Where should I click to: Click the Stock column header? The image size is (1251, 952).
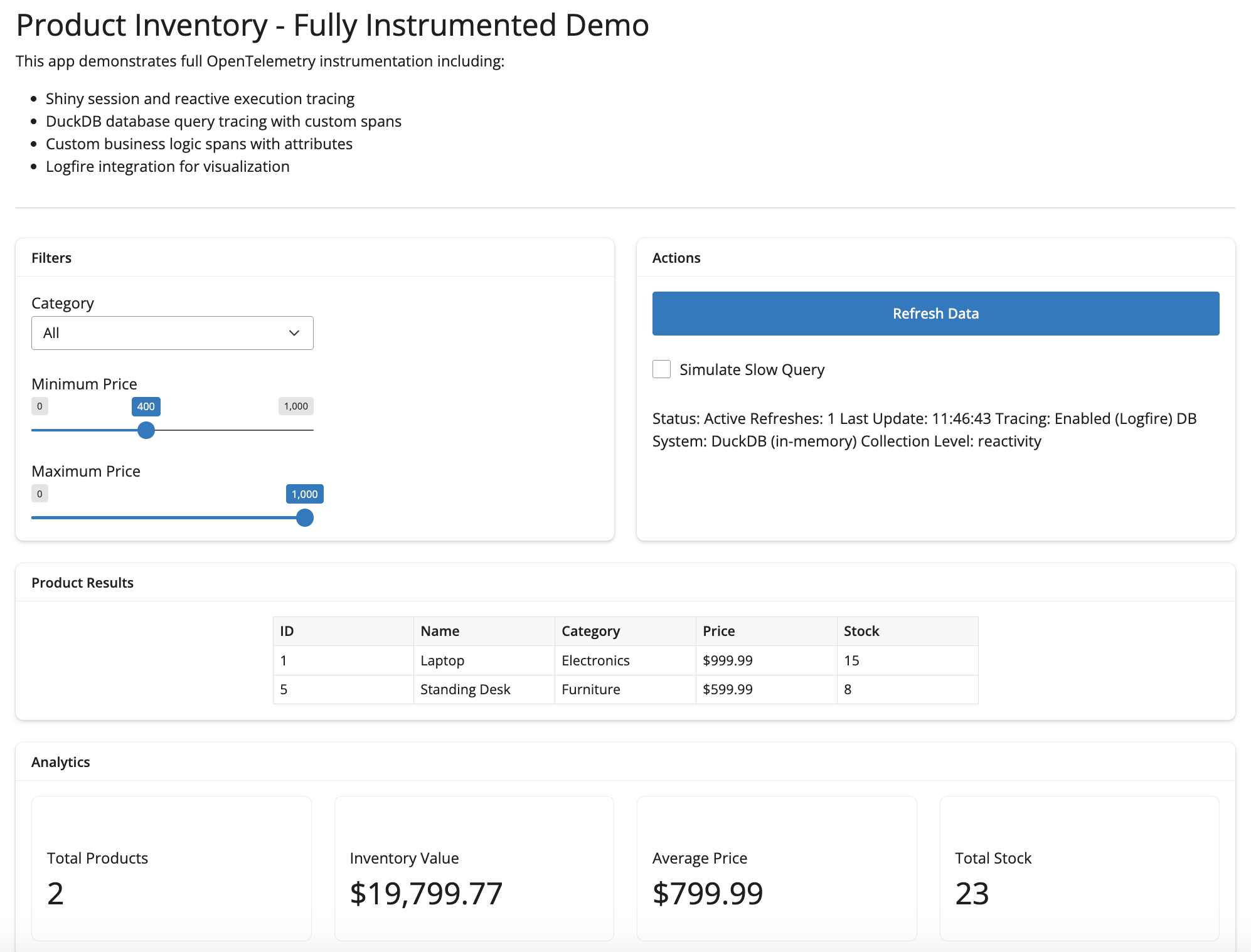(x=861, y=631)
